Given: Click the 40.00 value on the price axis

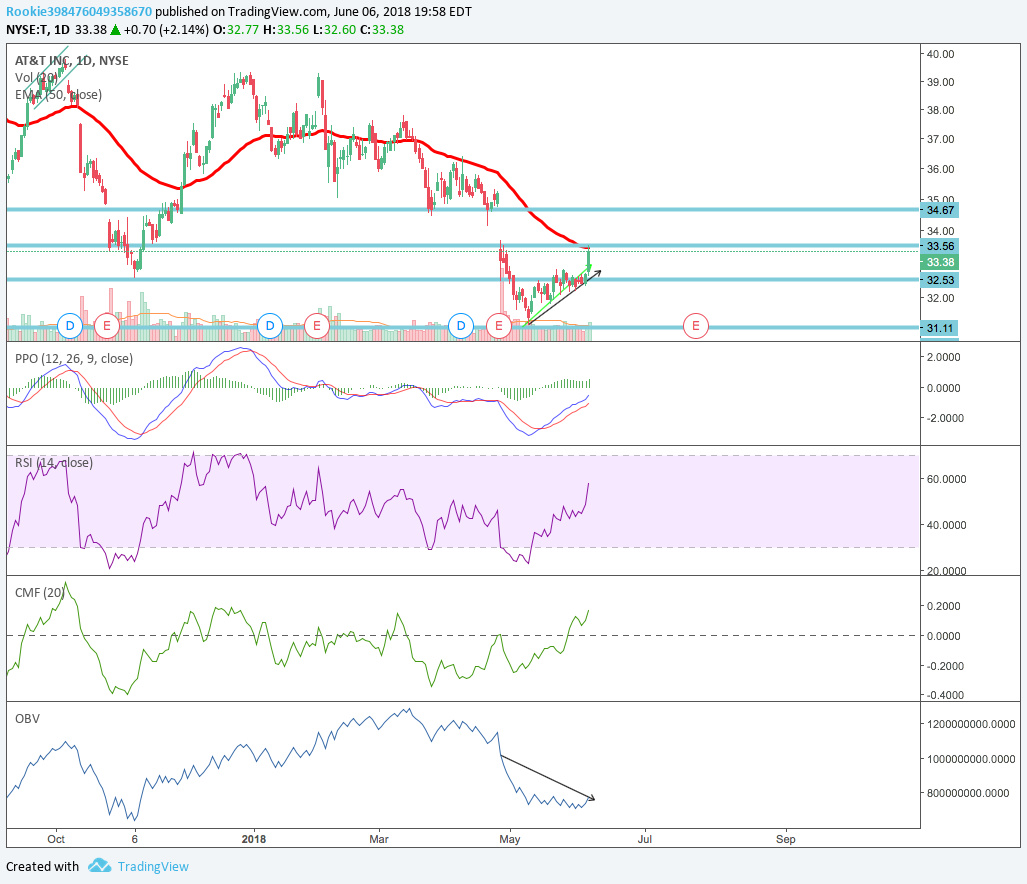Looking at the screenshot, I should [x=941, y=54].
